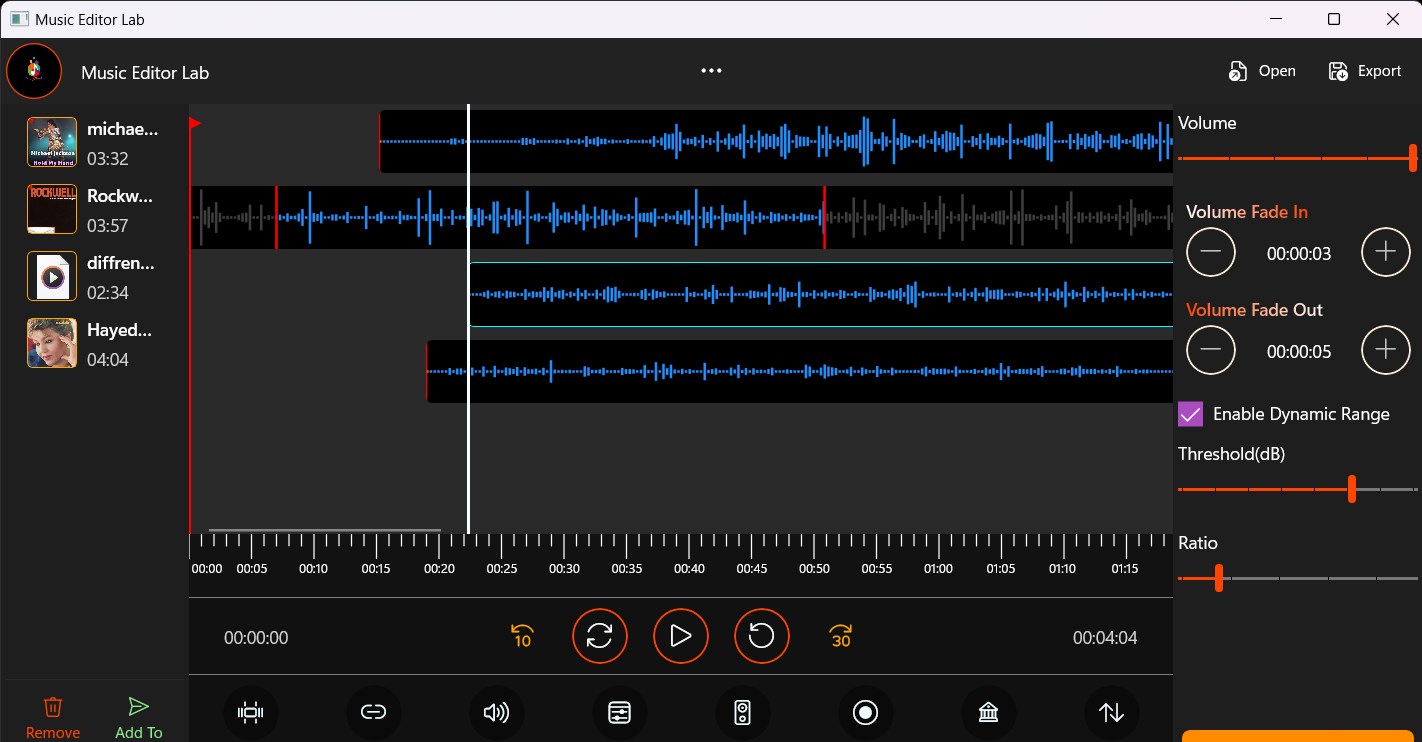Click the loop playback icon
Image resolution: width=1422 pixels, height=742 pixels.
tap(600, 636)
